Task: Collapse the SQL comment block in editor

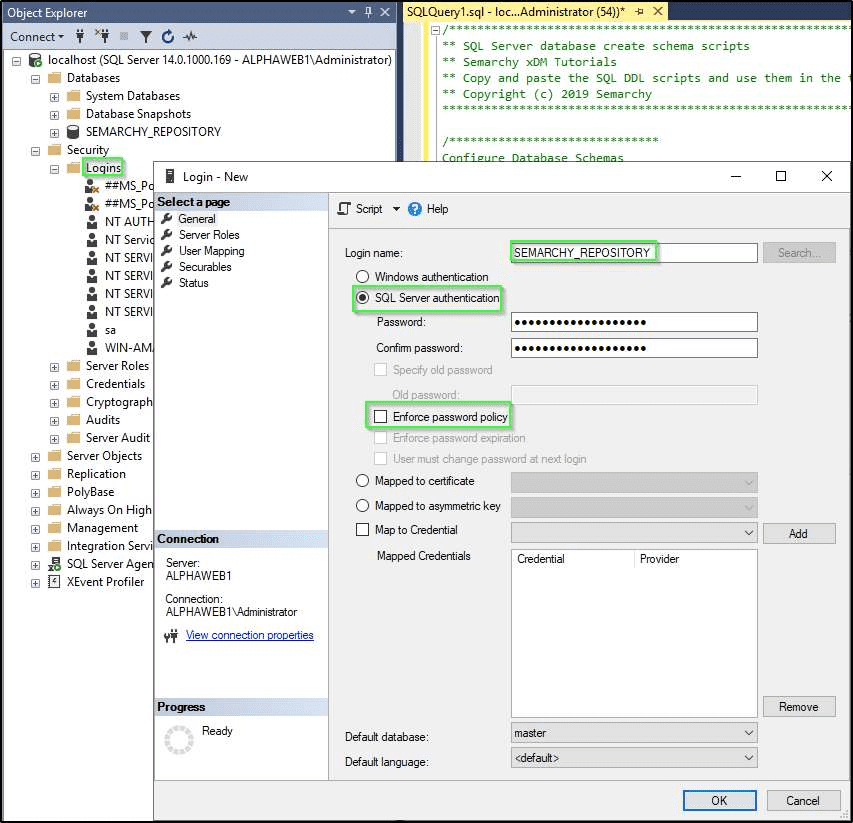Action: click(x=435, y=30)
